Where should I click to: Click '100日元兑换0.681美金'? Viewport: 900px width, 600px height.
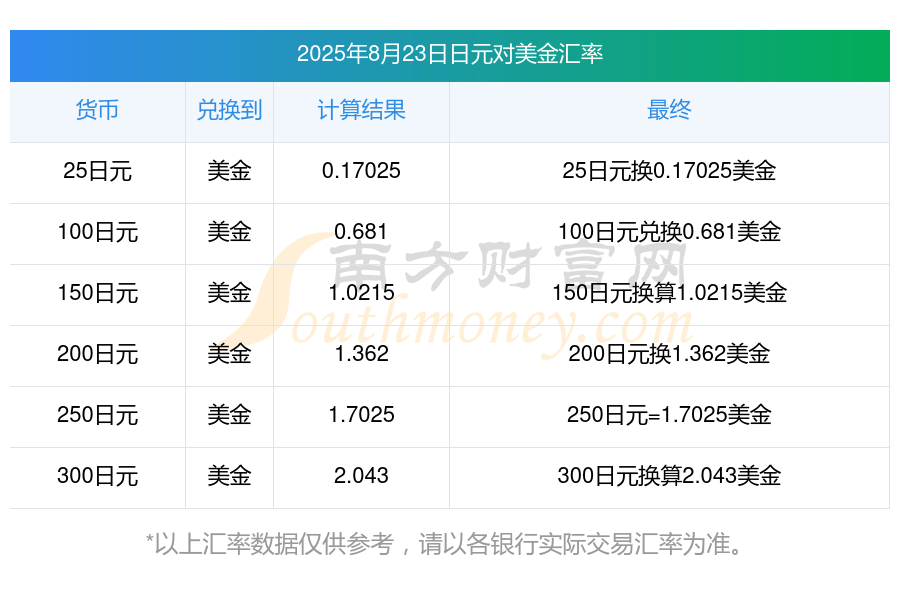tap(669, 232)
